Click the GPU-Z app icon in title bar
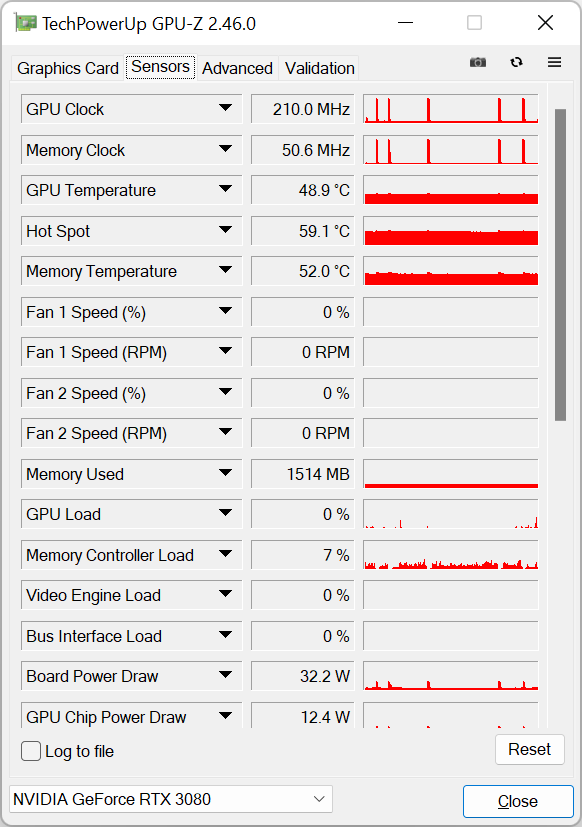The width and height of the screenshot is (582, 827). coord(25,23)
